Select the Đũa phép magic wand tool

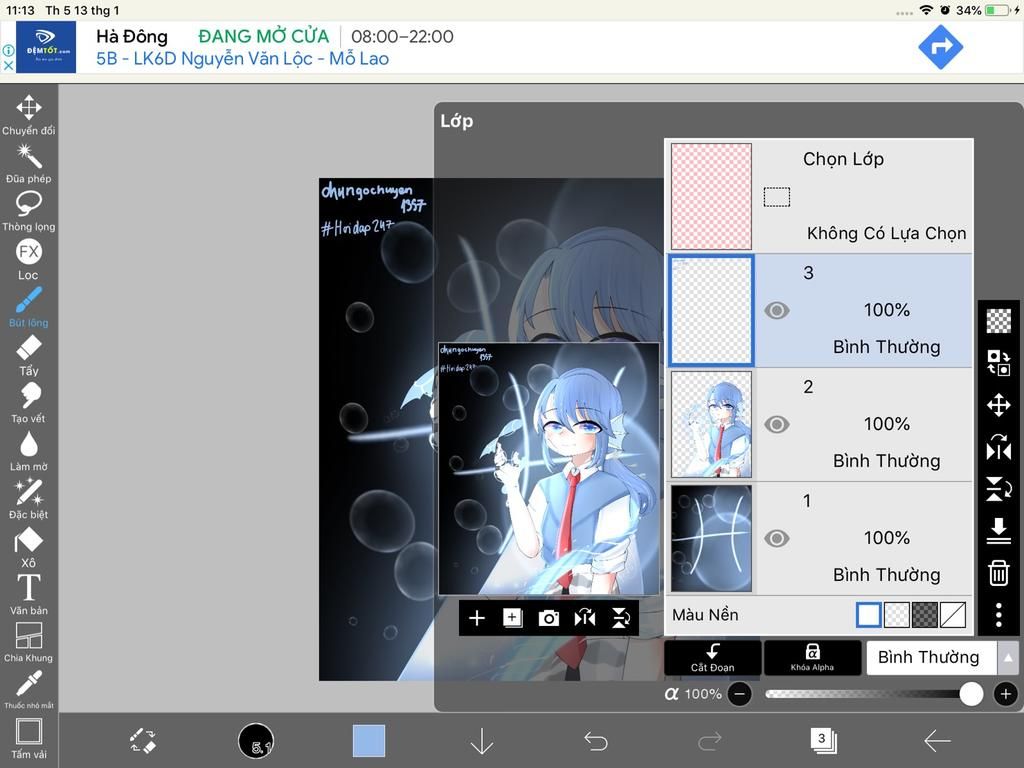pos(29,163)
